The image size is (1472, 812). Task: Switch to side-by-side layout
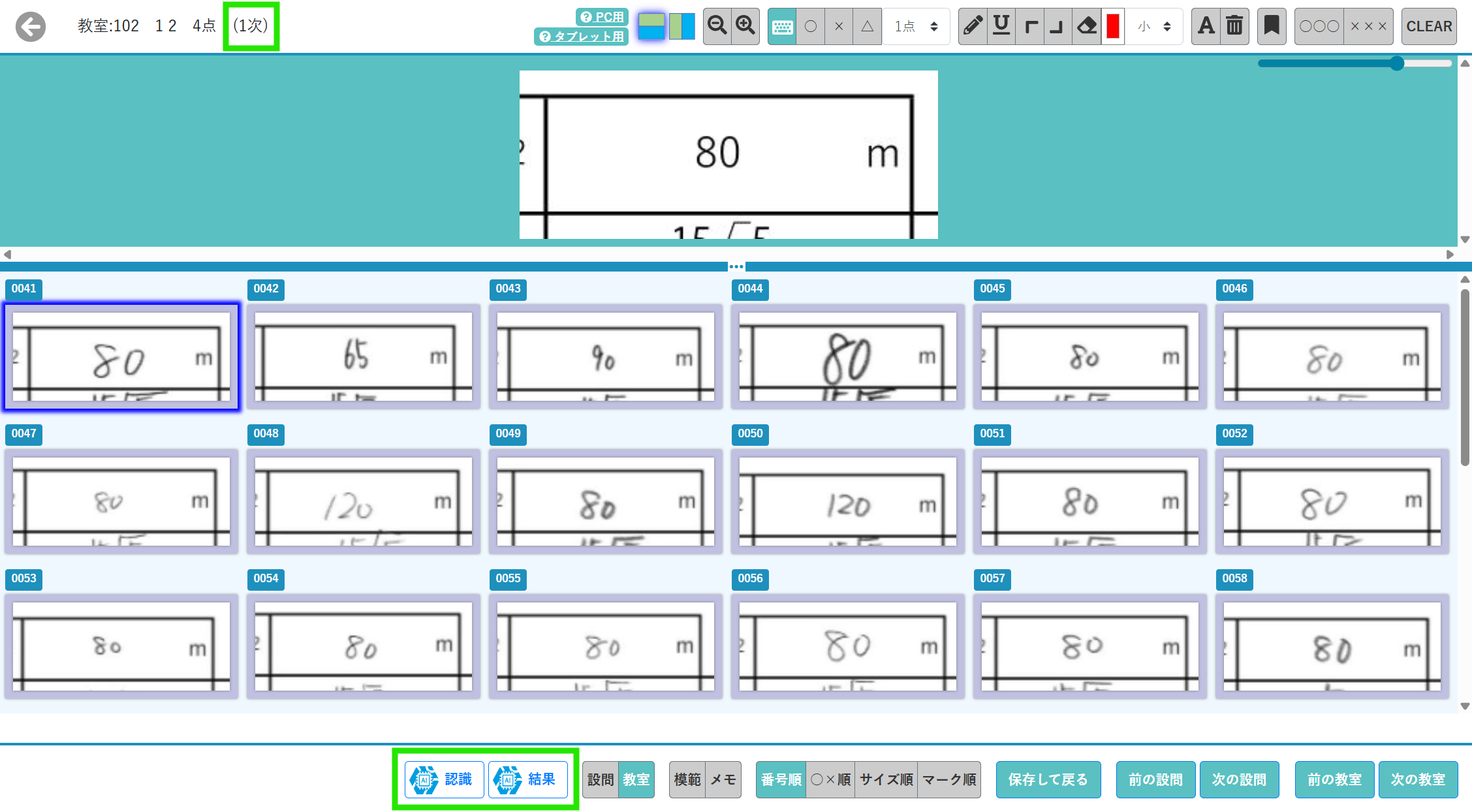tap(682, 26)
